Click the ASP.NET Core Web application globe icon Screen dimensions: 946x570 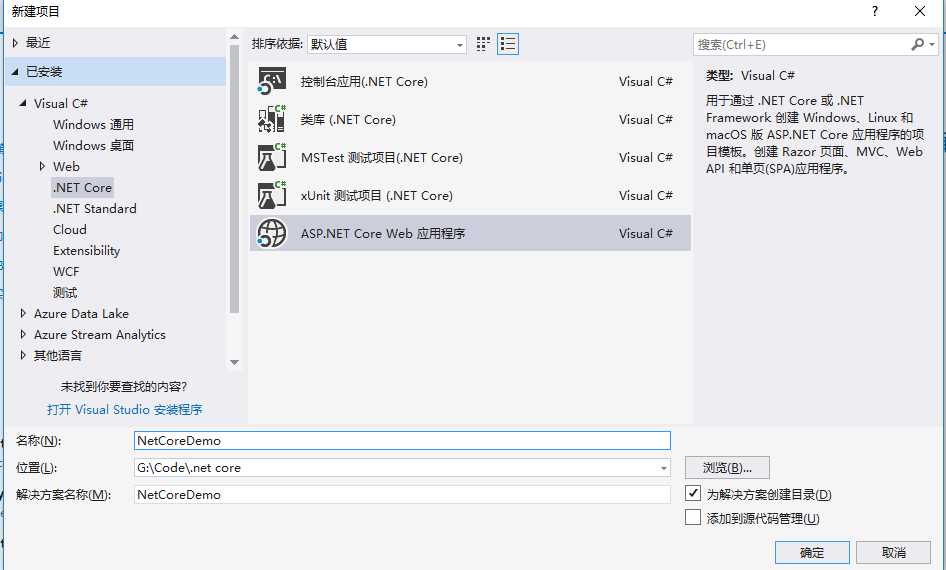pos(271,233)
